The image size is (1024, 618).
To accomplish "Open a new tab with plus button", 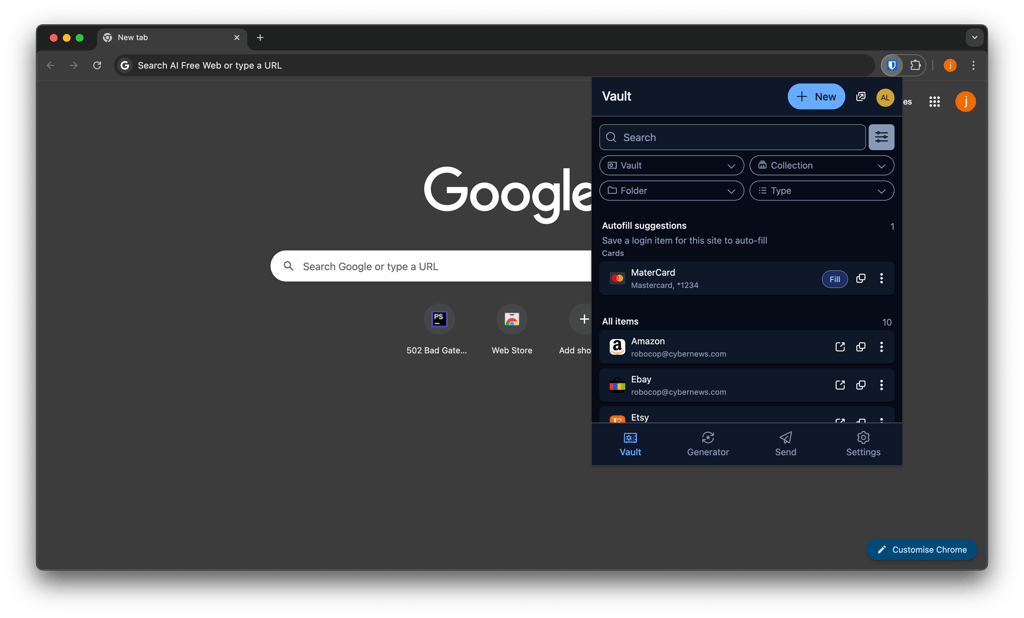I will 260,38.
